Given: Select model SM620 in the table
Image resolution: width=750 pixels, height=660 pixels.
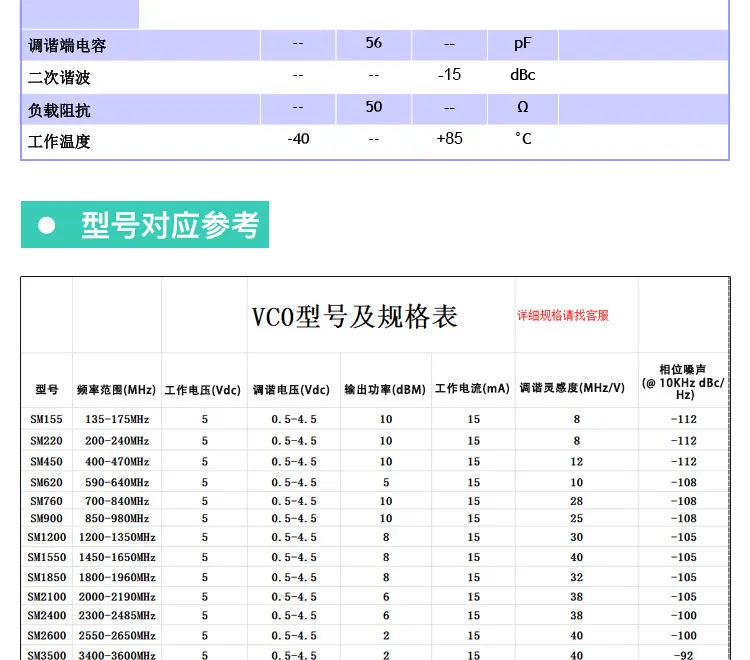Looking at the screenshot, I should click(x=46, y=483).
